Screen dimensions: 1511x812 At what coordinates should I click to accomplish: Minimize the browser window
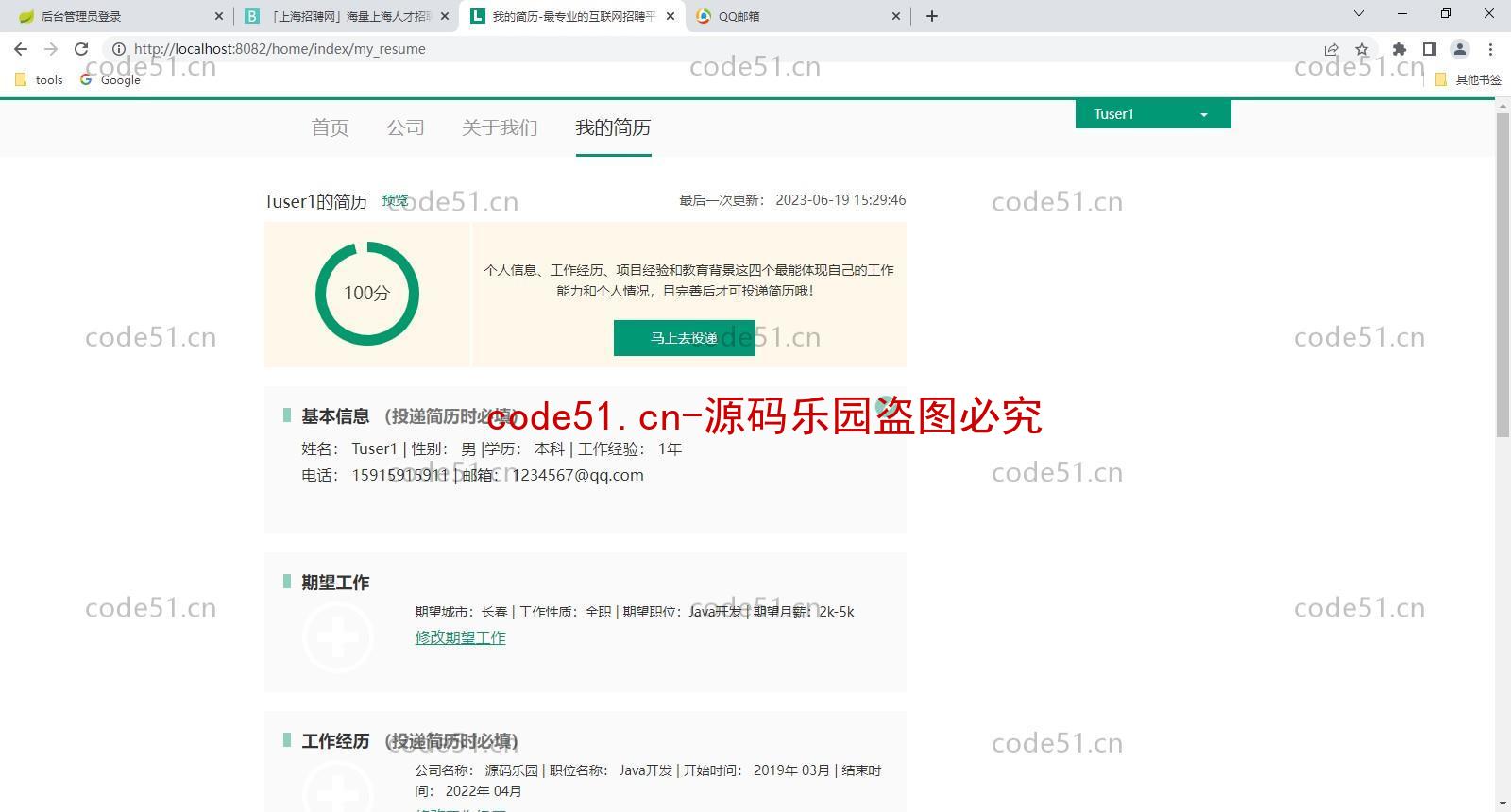click(1402, 13)
